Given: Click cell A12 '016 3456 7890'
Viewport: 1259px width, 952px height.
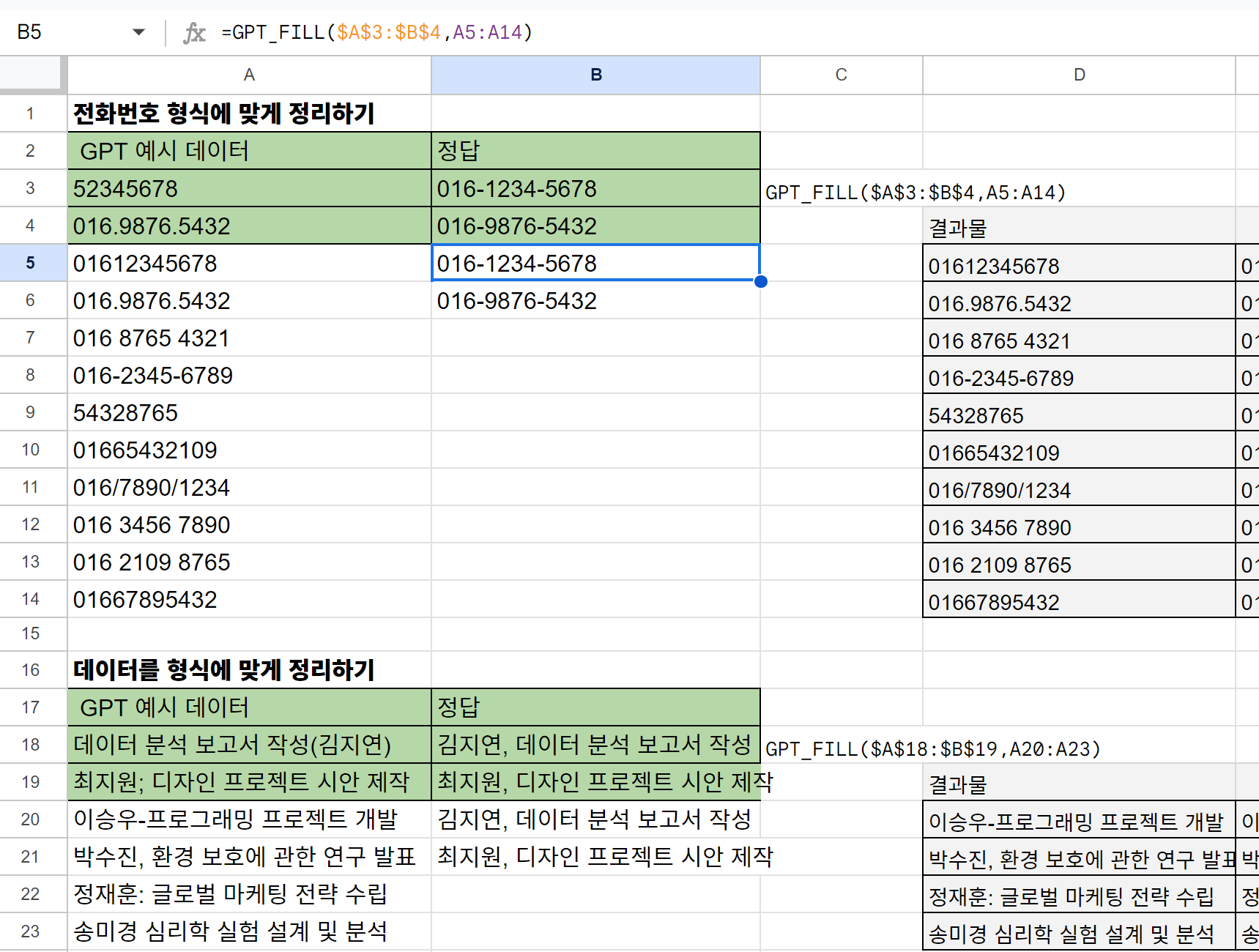Looking at the screenshot, I should pos(249,524).
